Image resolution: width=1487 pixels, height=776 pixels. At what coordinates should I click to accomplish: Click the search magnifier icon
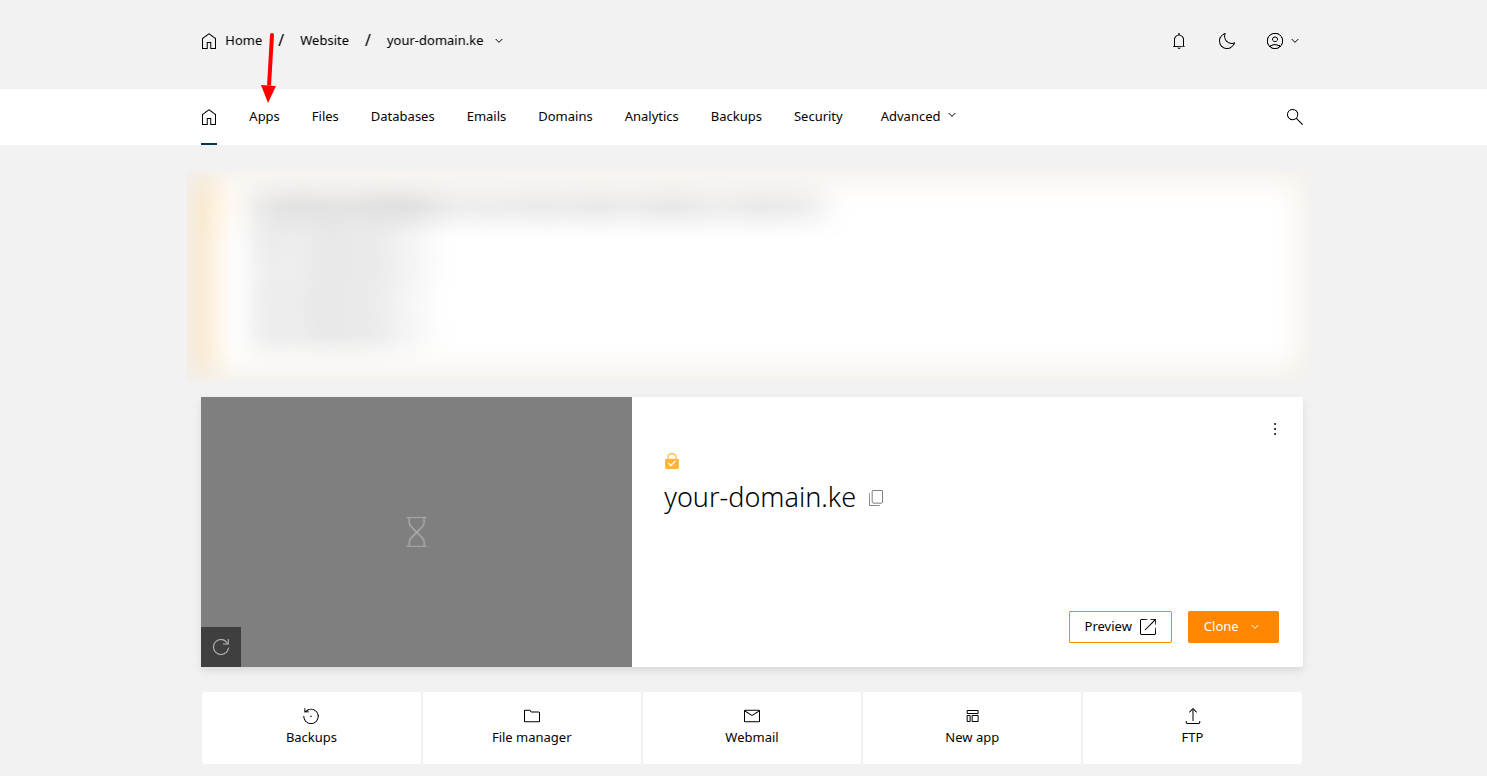[x=1294, y=117]
